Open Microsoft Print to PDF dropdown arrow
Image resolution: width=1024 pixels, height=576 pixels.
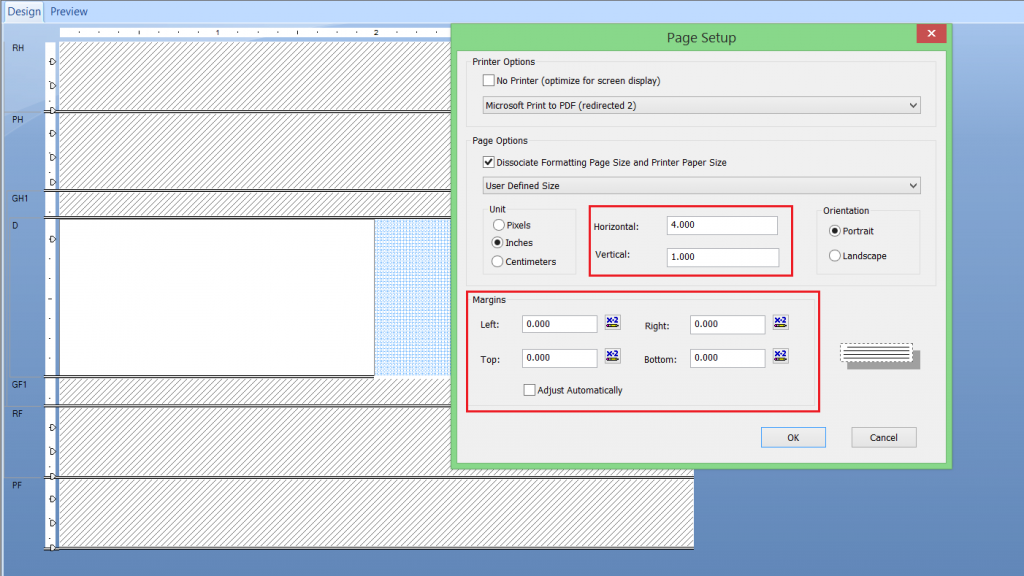pos(913,105)
